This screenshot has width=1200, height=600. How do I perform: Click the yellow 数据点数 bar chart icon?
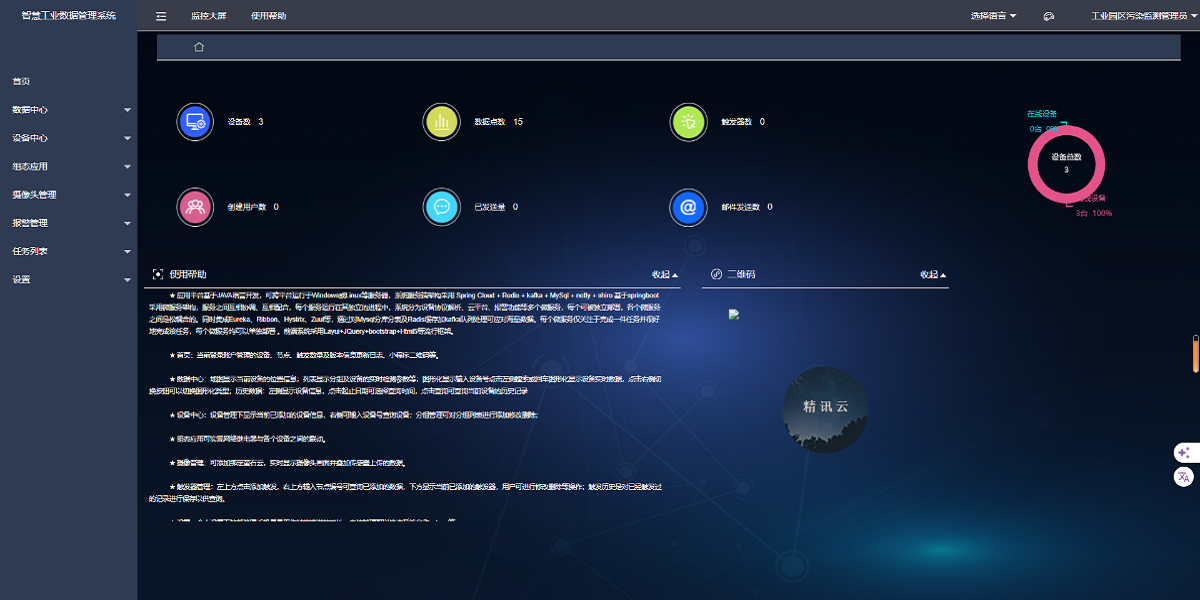coord(440,122)
